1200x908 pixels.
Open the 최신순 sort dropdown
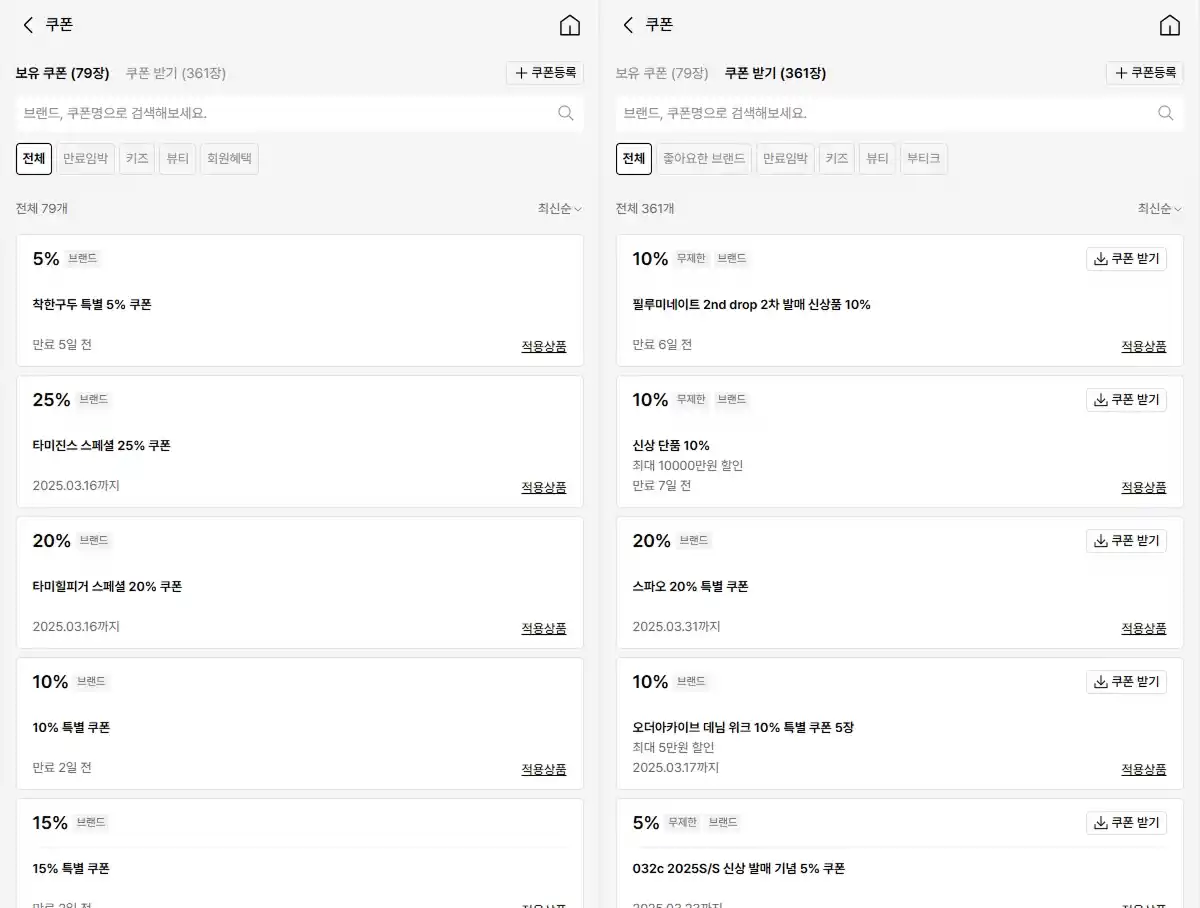click(558, 208)
